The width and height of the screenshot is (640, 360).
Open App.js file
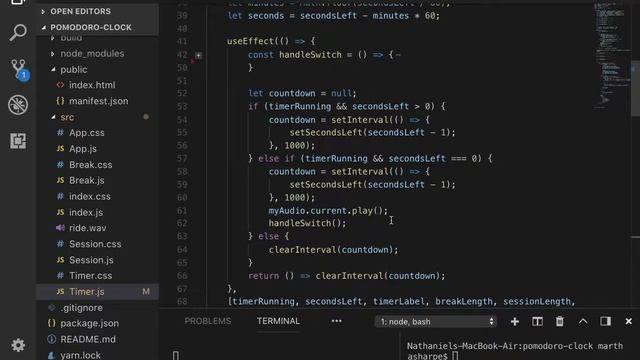point(83,149)
